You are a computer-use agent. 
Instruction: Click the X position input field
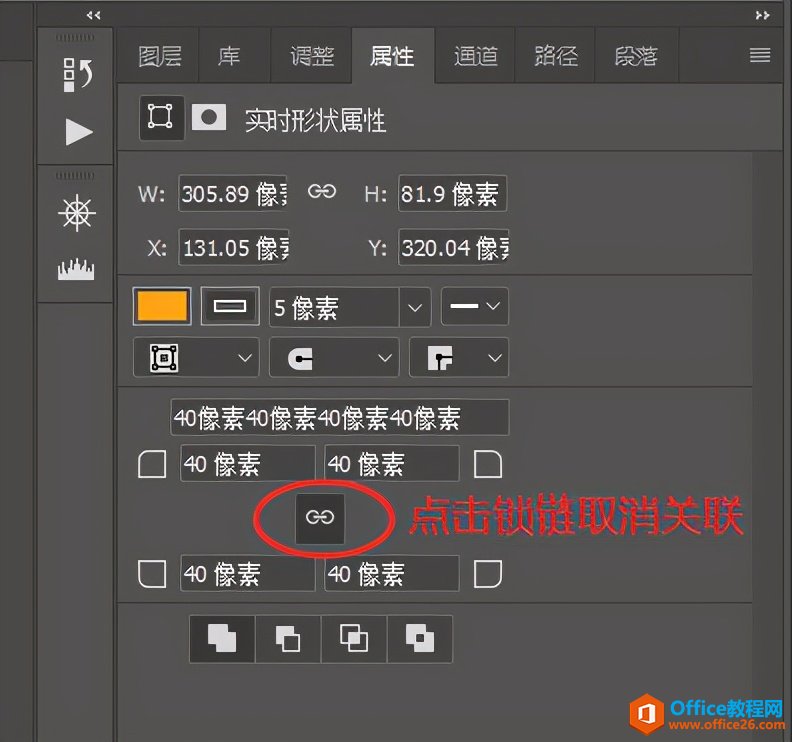click(233, 247)
